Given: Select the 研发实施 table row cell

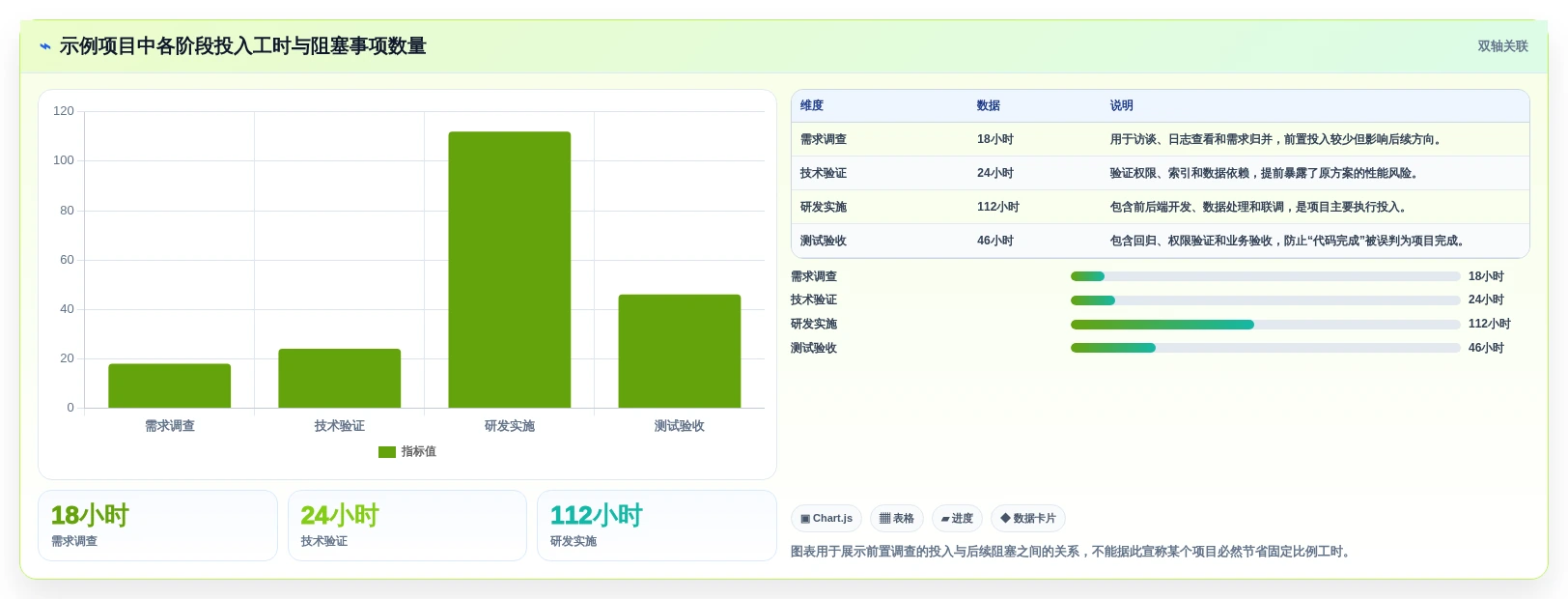Looking at the screenshot, I should (824, 207).
